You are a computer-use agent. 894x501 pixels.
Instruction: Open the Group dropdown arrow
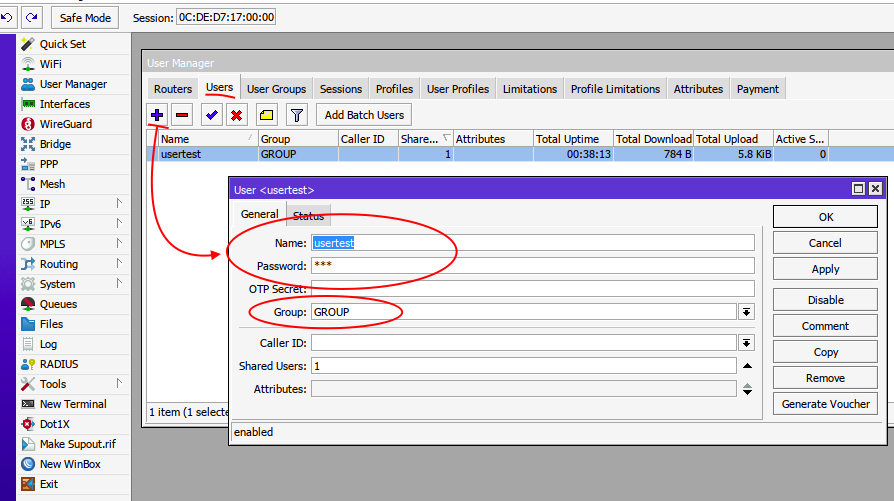point(746,312)
